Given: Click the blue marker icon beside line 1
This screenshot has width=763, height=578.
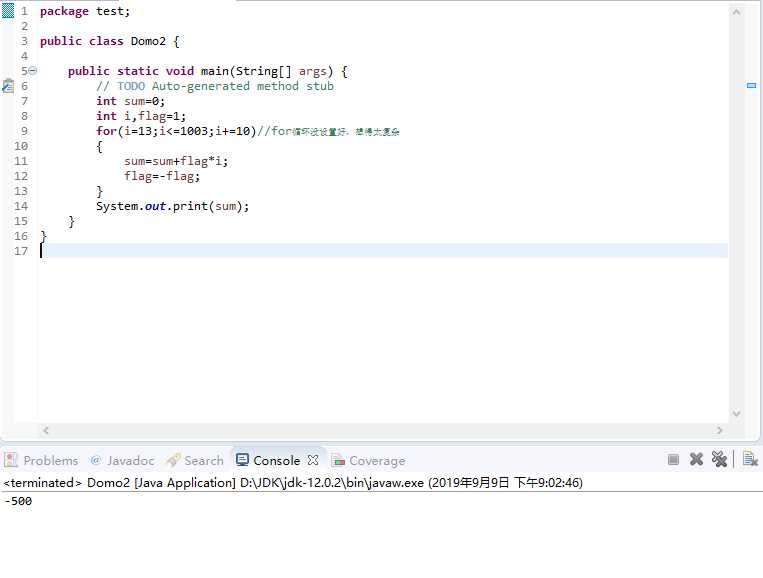Looking at the screenshot, I should click(x=8, y=11).
